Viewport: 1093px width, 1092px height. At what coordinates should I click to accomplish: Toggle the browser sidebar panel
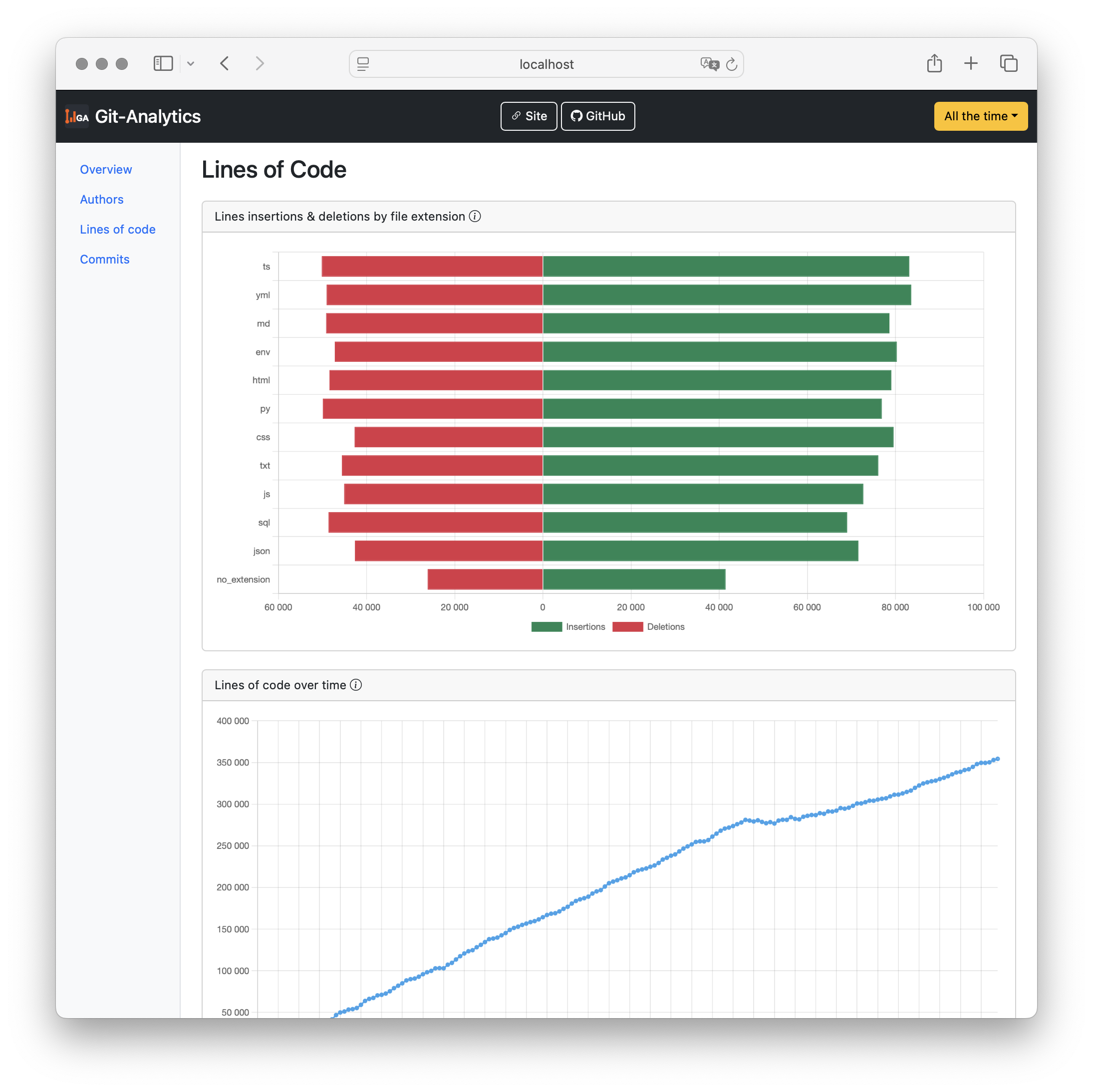click(163, 63)
